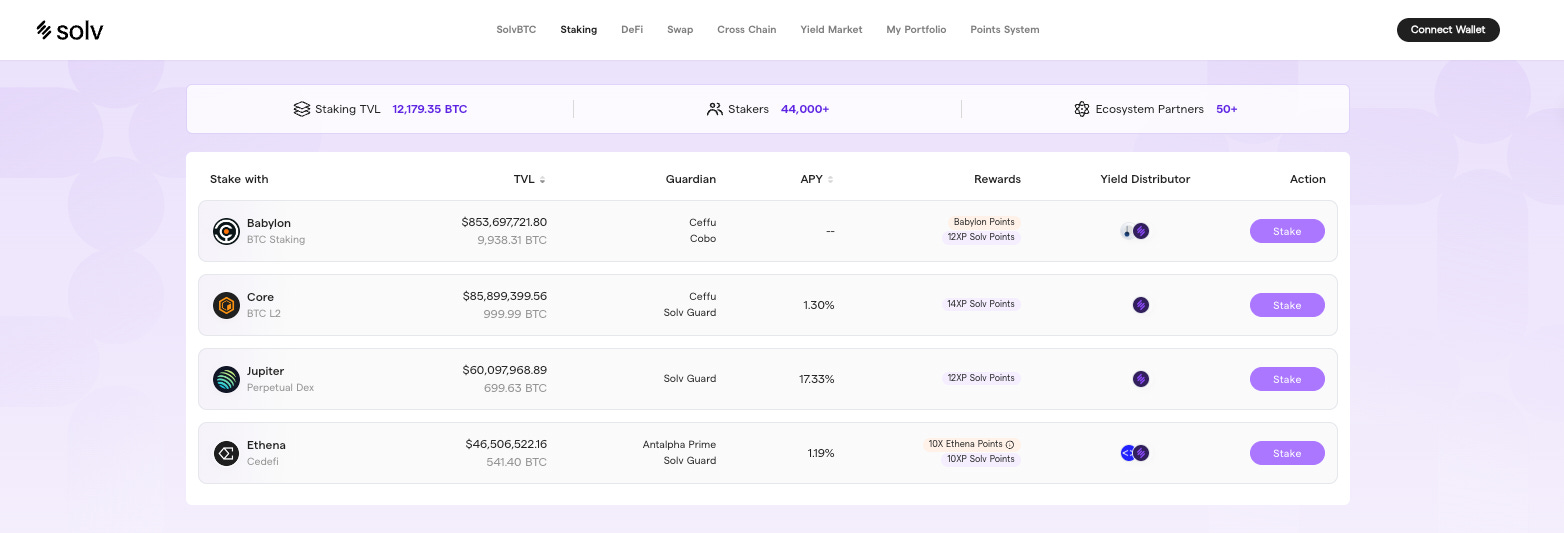Open the Cross Chain nav item
The height and width of the screenshot is (533, 1564).
pyautogui.click(x=746, y=30)
